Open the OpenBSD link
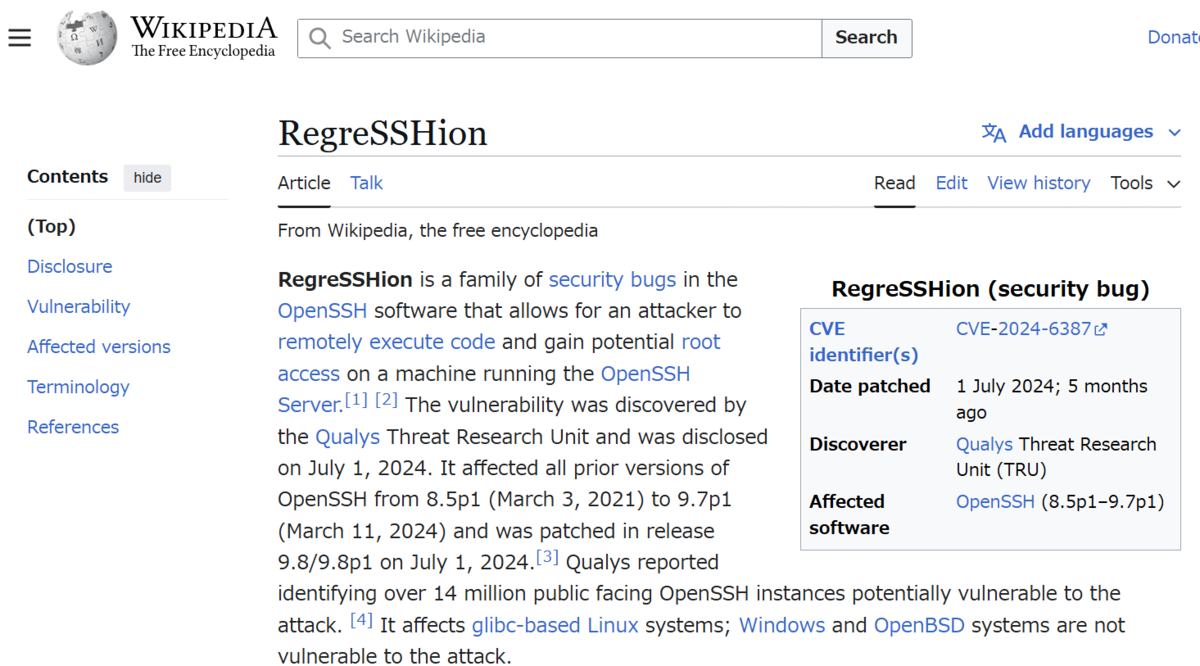The height and width of the screenshot is (666, 1200). [x=919, y=625]
